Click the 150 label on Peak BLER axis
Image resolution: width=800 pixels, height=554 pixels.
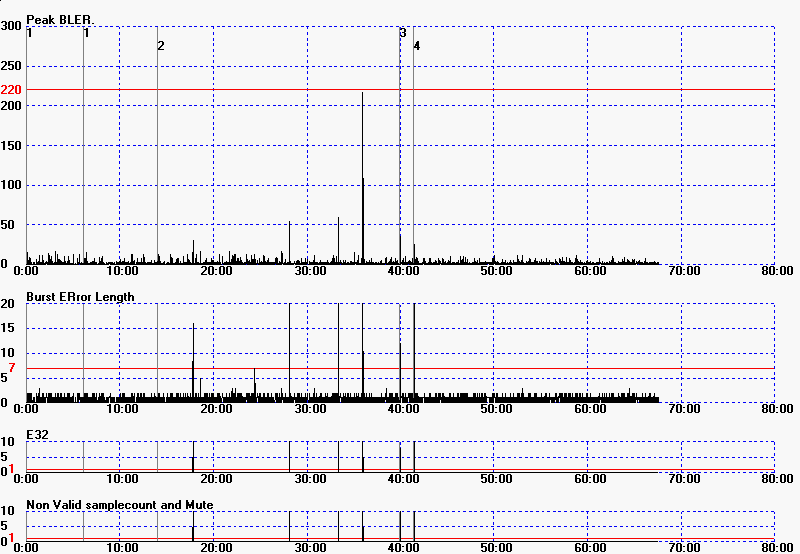(x=11, y=146)
